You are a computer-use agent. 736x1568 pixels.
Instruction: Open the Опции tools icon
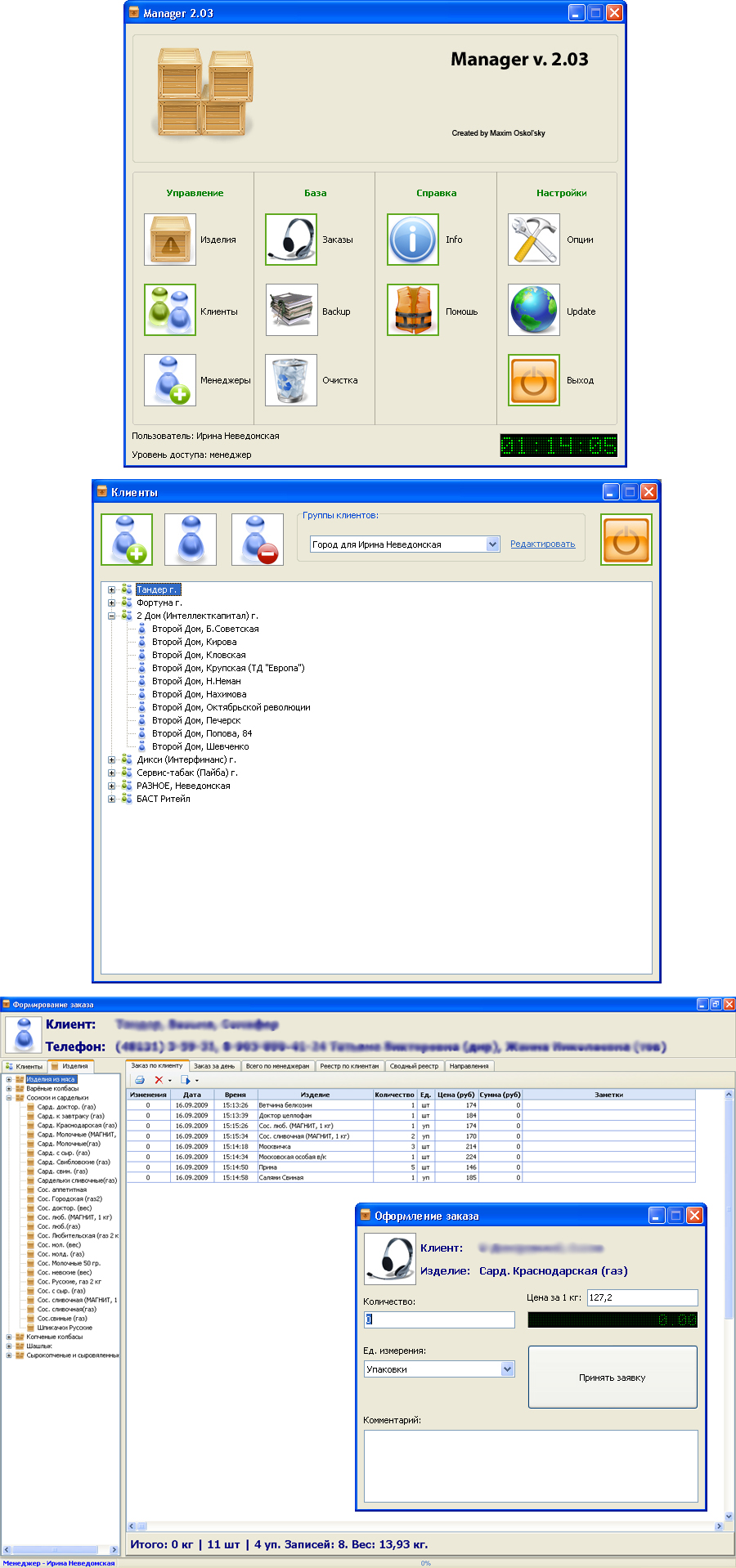pos(534,240)
